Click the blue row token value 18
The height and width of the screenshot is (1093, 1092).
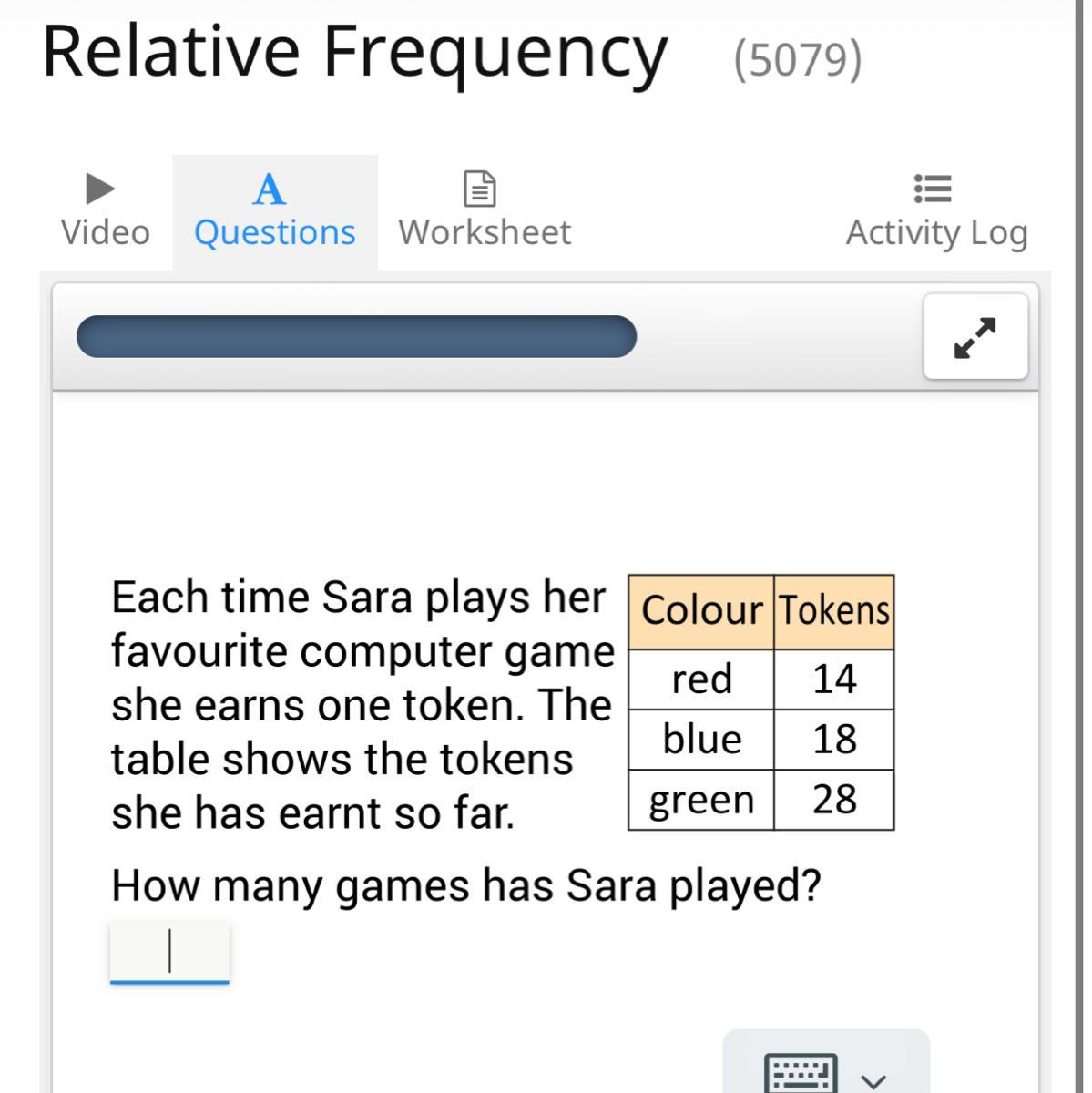coord(834,740)
